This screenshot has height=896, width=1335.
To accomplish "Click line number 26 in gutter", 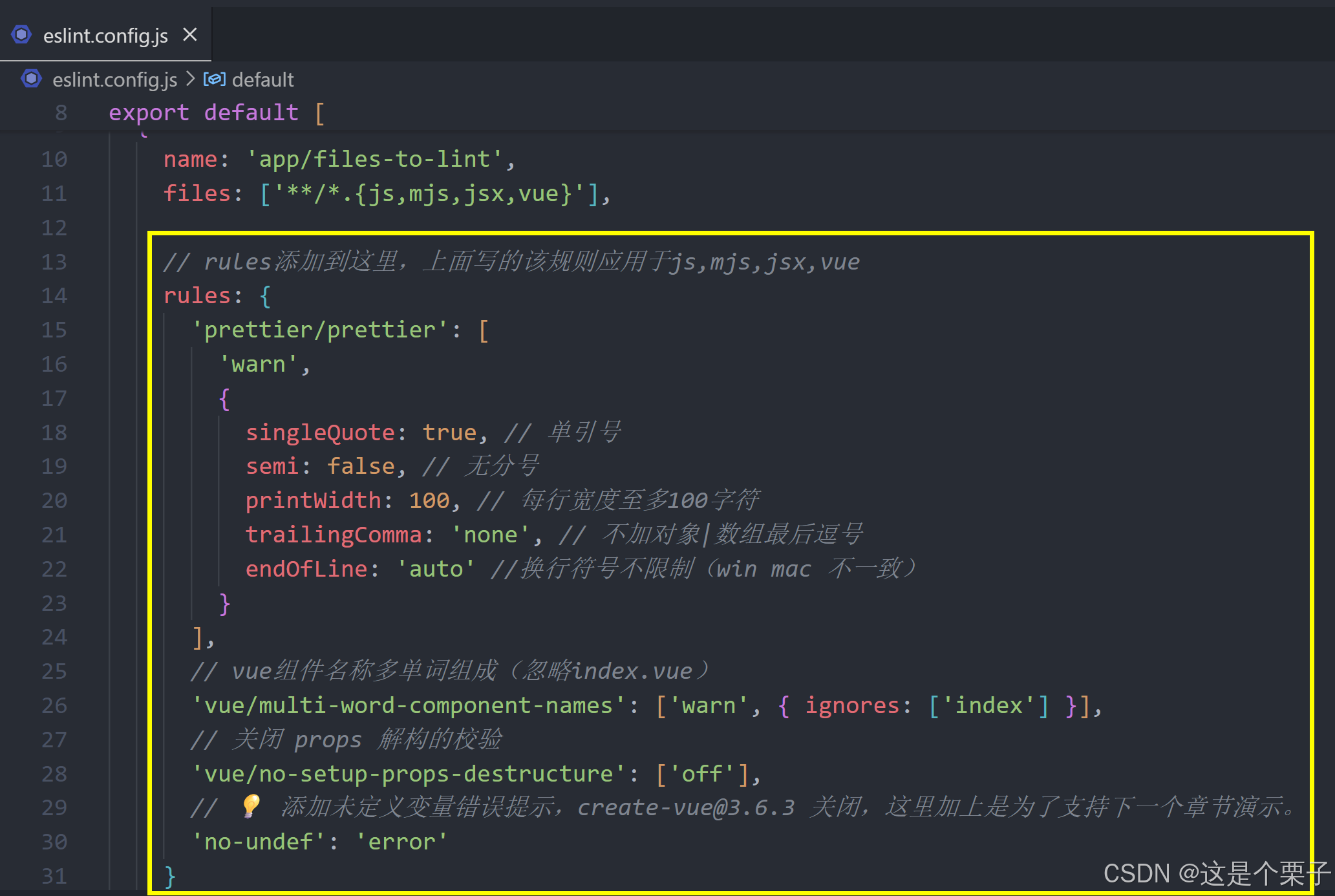I will 54,705.
